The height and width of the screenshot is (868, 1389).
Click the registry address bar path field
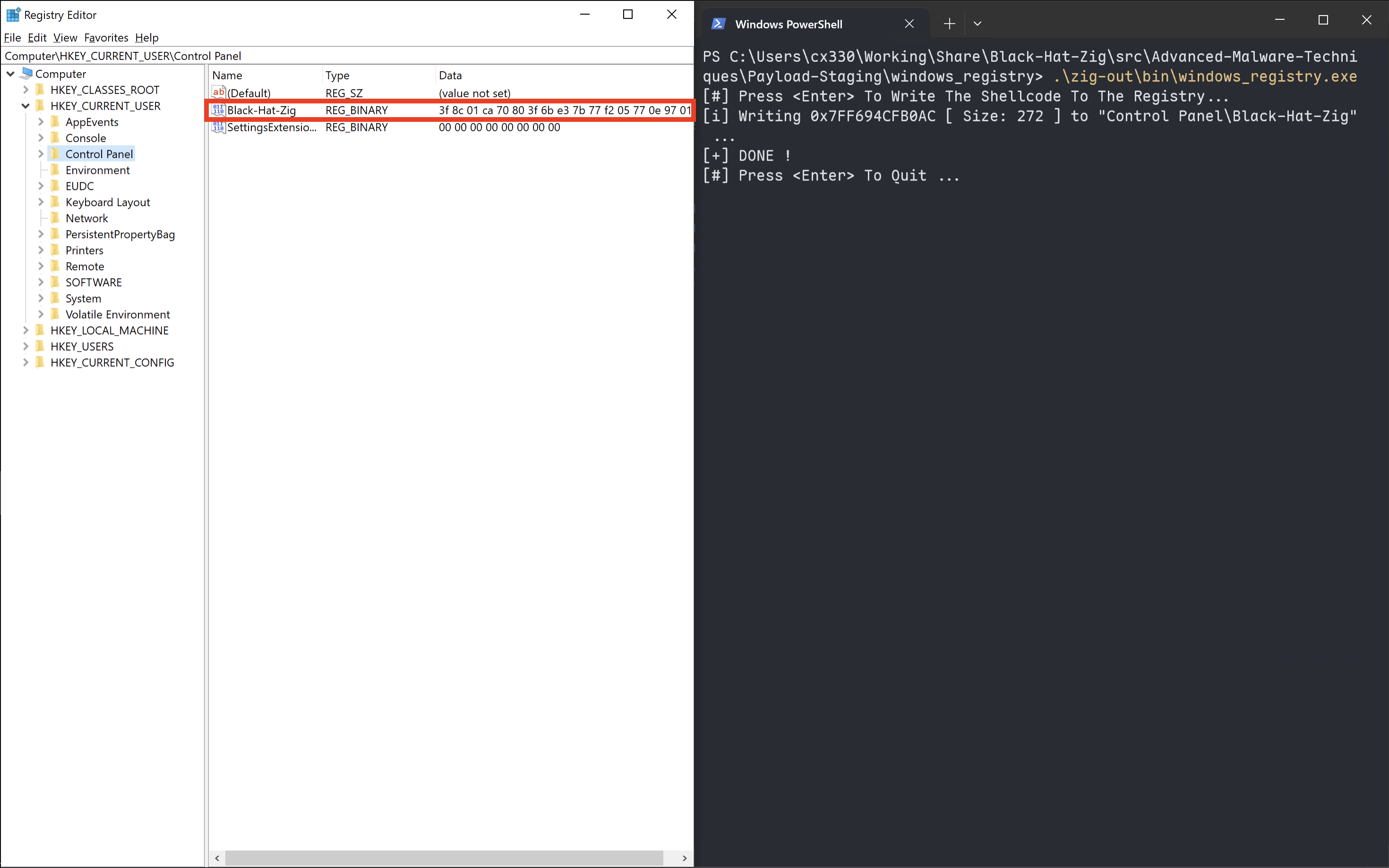click(x=347, y=56)
